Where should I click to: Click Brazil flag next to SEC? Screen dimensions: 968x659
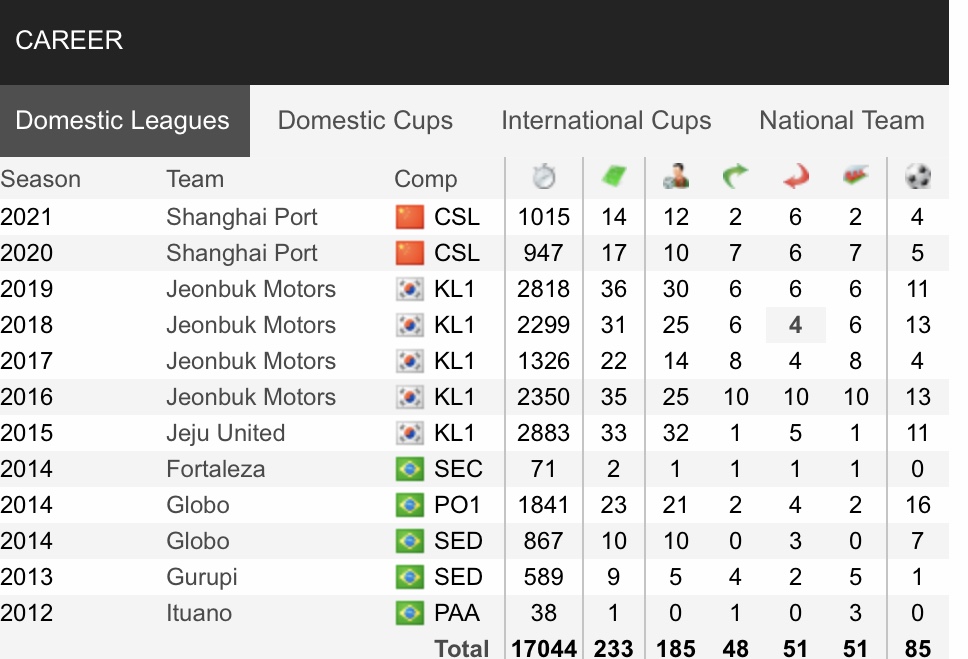(410, 469)
